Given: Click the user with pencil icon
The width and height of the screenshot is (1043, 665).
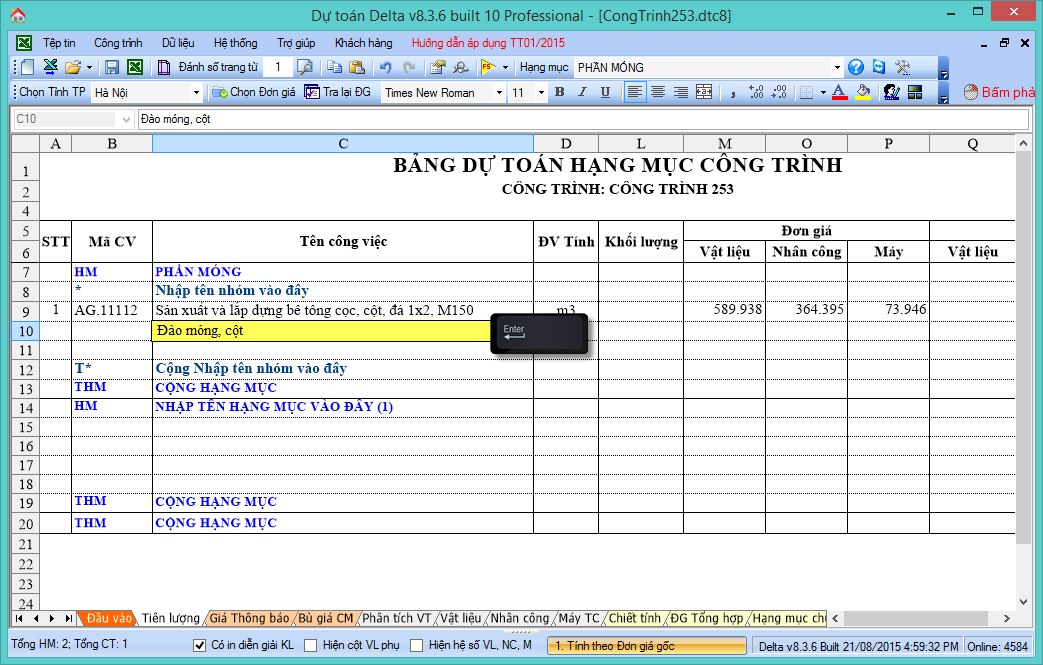Looking at the screenshot, I should point(891,92).
